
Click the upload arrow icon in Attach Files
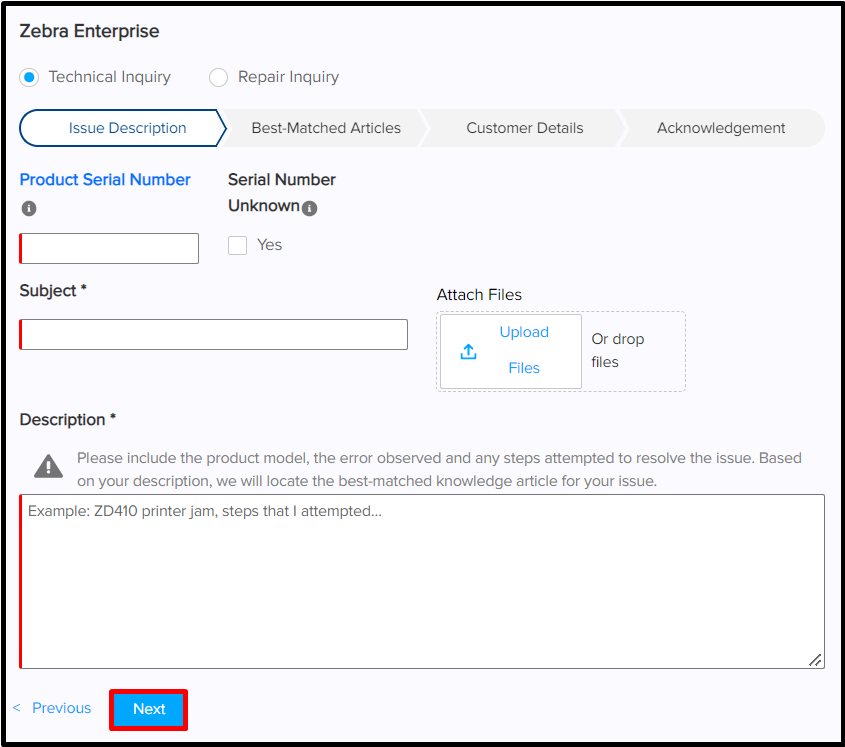467,351
